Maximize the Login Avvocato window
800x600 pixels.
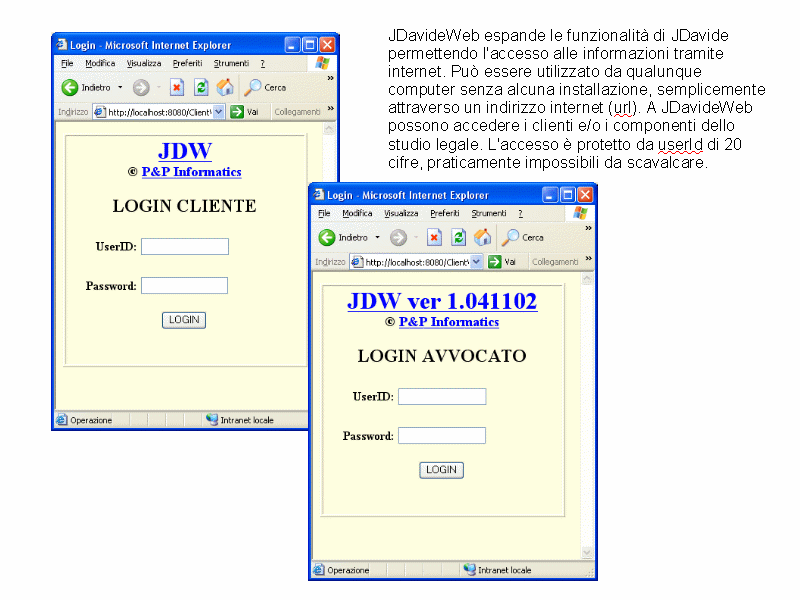567,195
